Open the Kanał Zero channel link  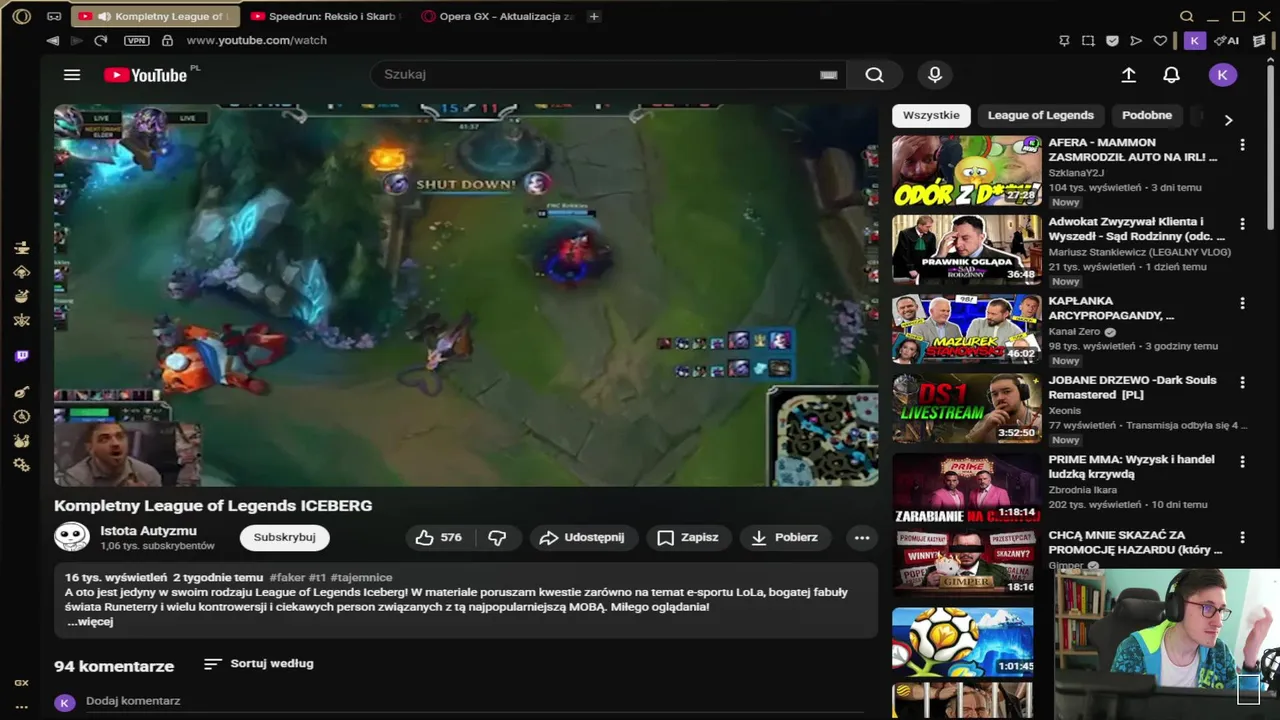tap(1075, 332)
